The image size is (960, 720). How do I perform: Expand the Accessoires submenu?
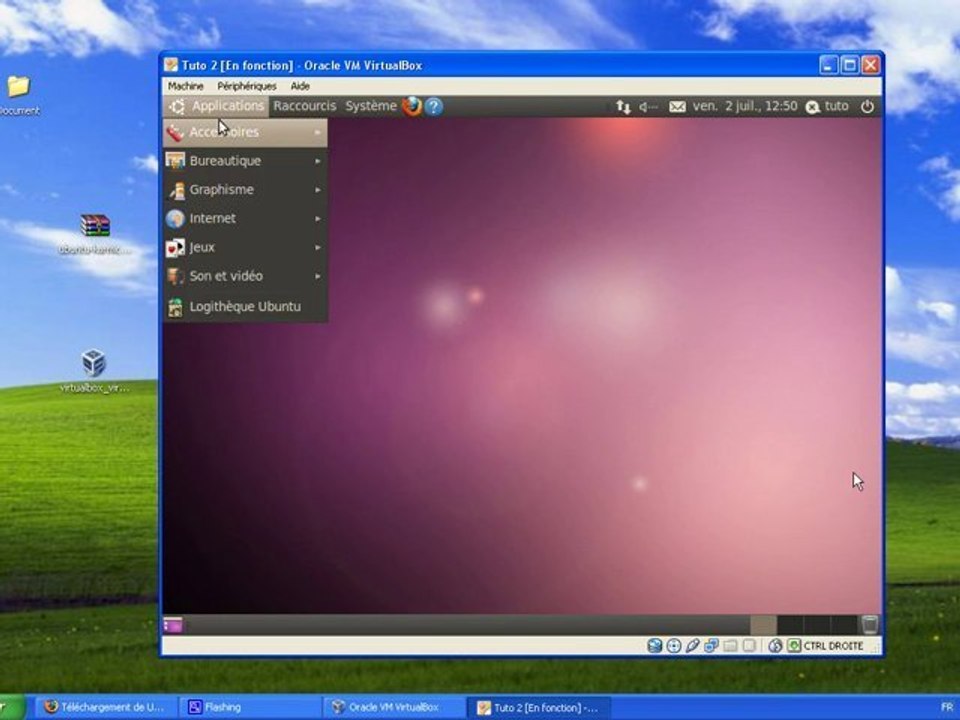245,132
